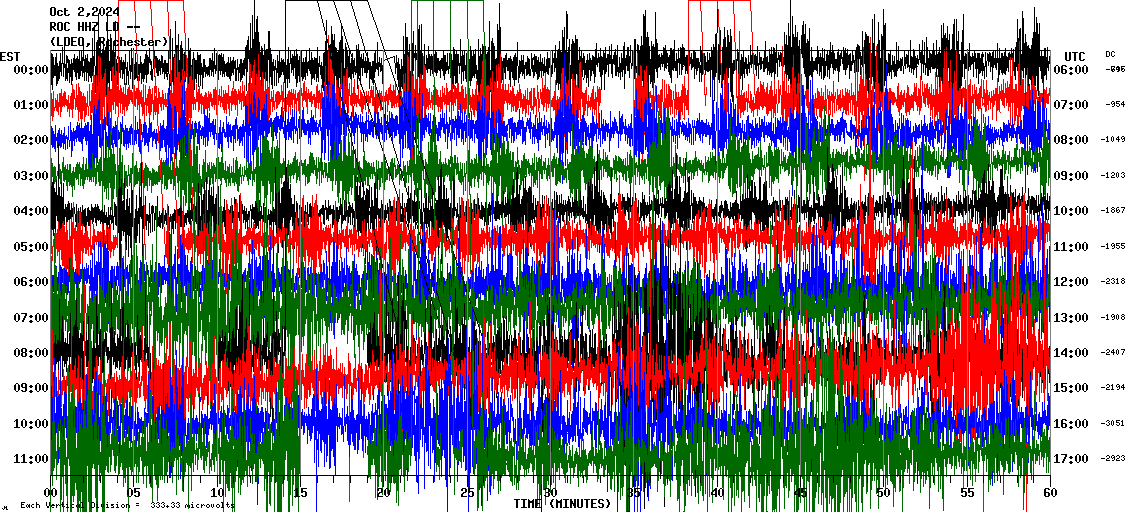Click the DC value -3051
Image resolution: width=1130 pixels, height=519 pixels.
coord(1114,424)
